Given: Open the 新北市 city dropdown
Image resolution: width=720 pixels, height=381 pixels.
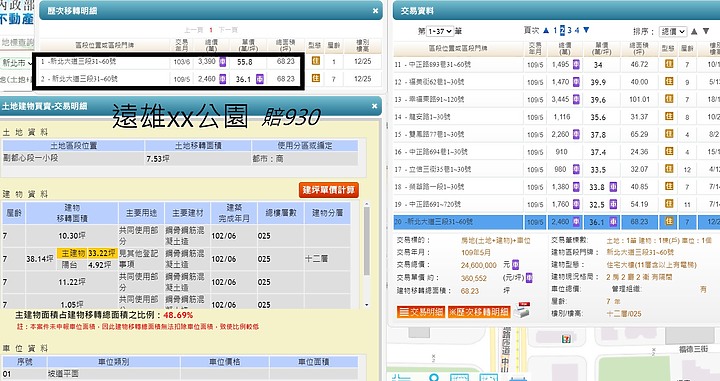Looking at the screenshot, I should click(17, 63).
